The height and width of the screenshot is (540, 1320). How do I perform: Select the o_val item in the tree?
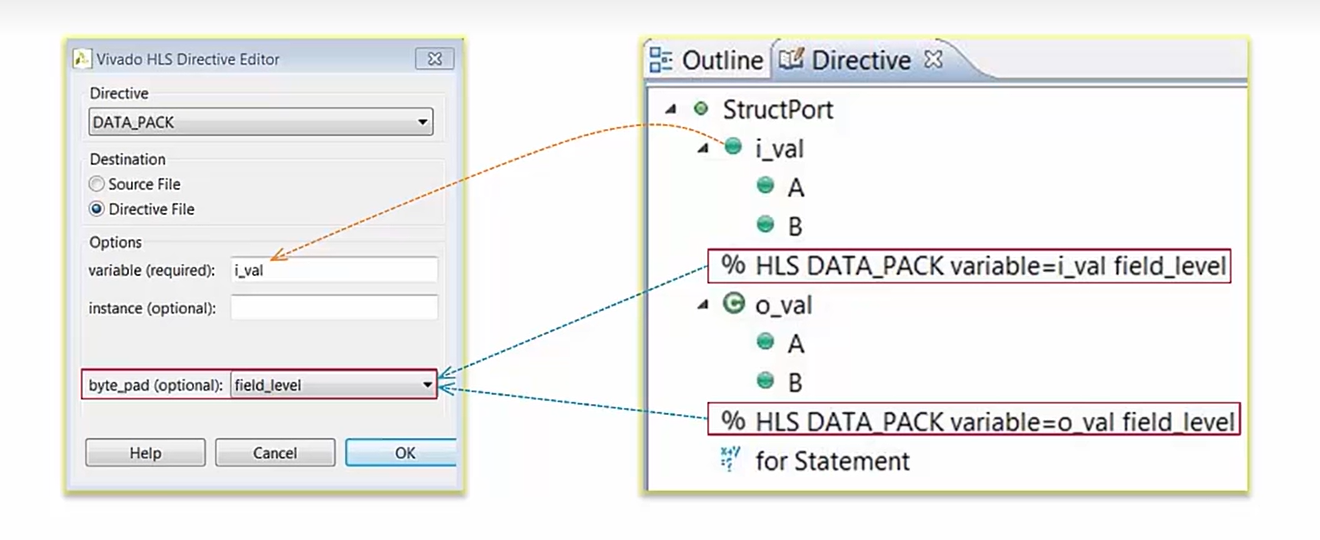783,305
